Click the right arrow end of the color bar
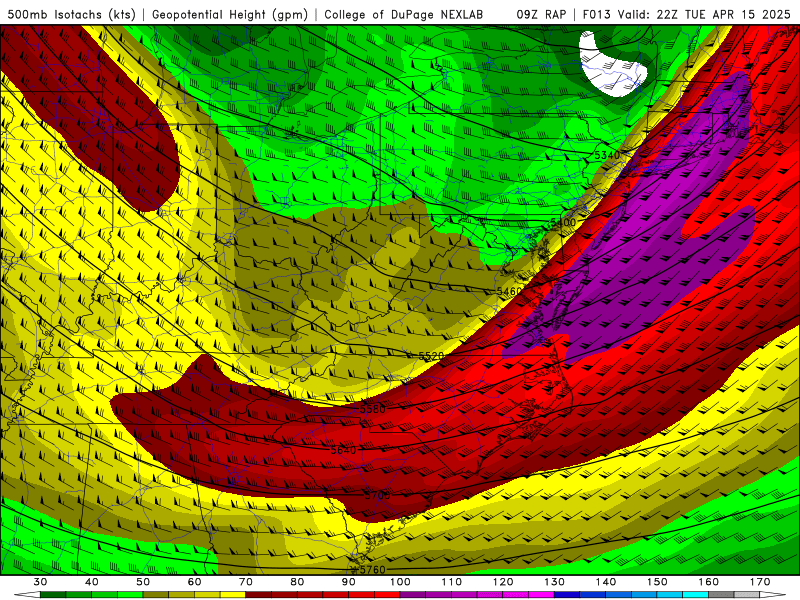This screenshot has width=800, height=600. tap(773, 595)
